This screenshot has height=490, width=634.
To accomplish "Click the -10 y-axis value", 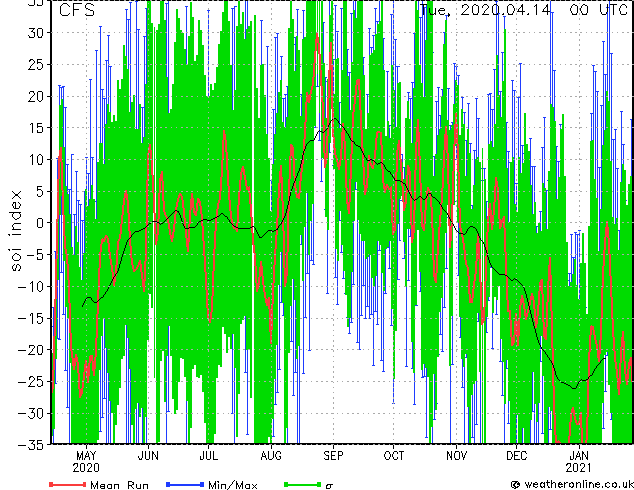I will [x=32, y=287].
